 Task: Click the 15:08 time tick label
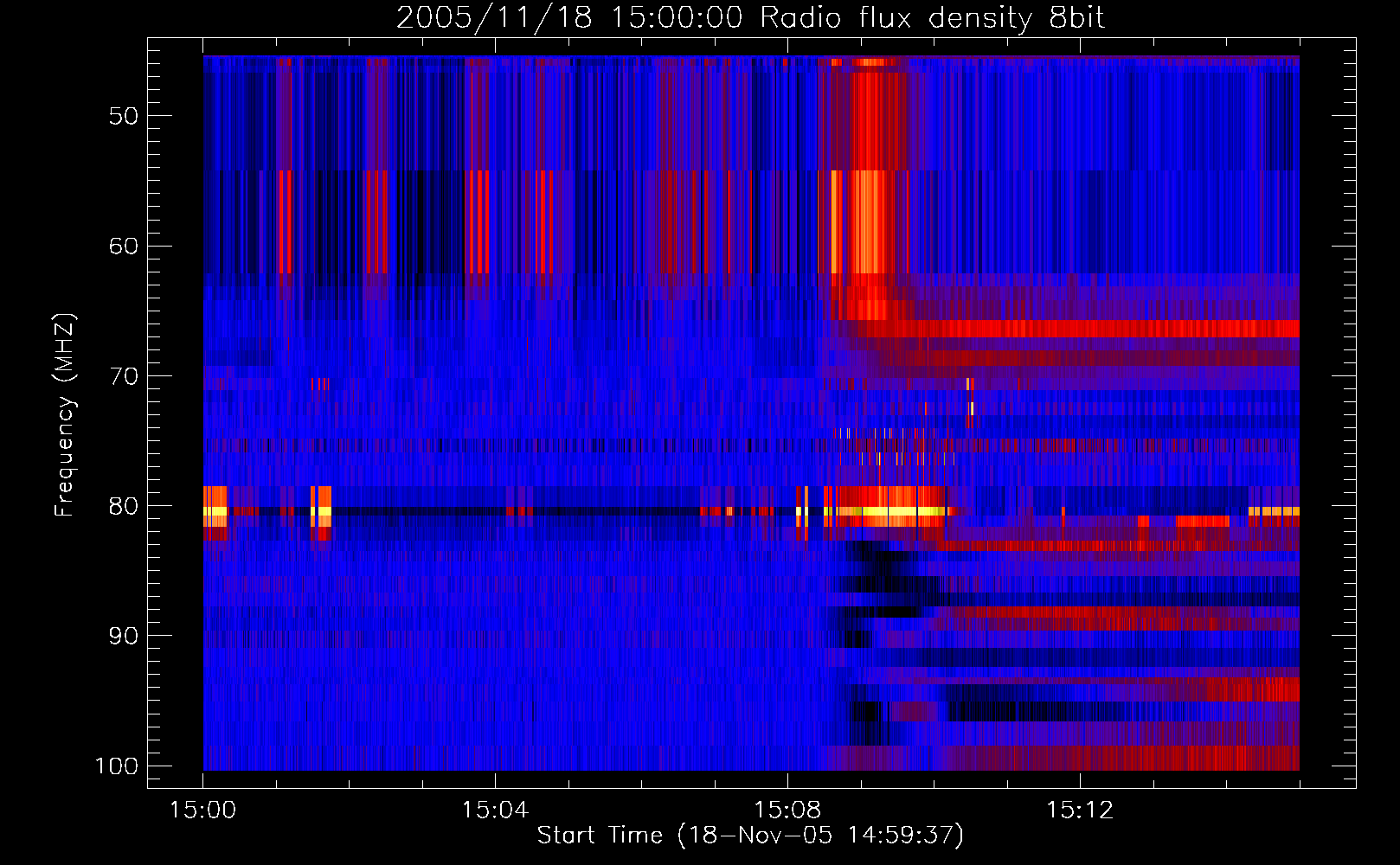tap(787, 811)
